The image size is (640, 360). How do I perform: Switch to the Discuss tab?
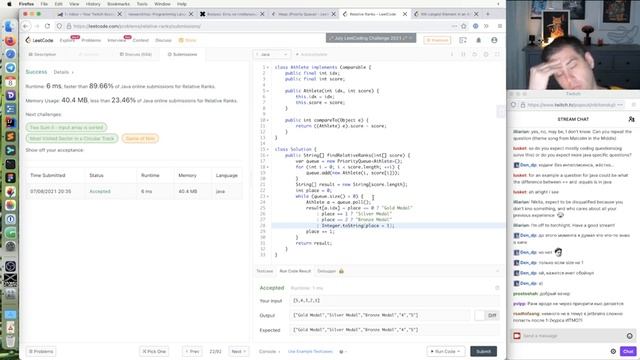136,54
